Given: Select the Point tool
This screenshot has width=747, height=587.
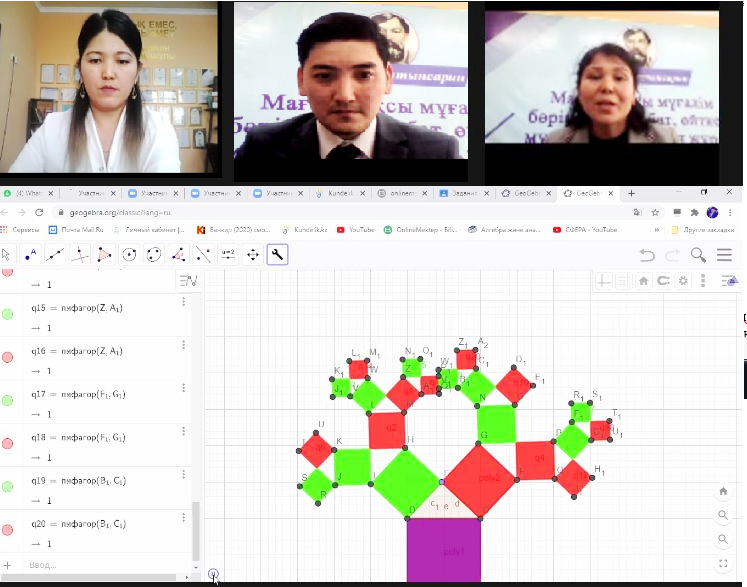Looking at the screenshot, I should coord(30,254).
